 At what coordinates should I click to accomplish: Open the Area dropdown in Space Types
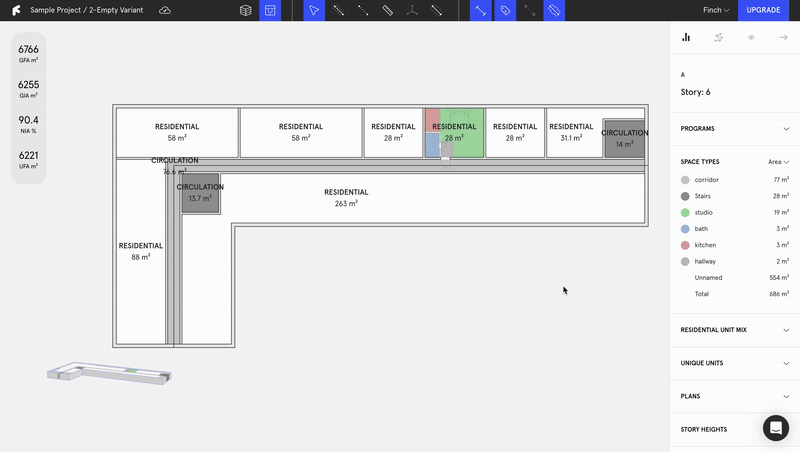(778, 161)
